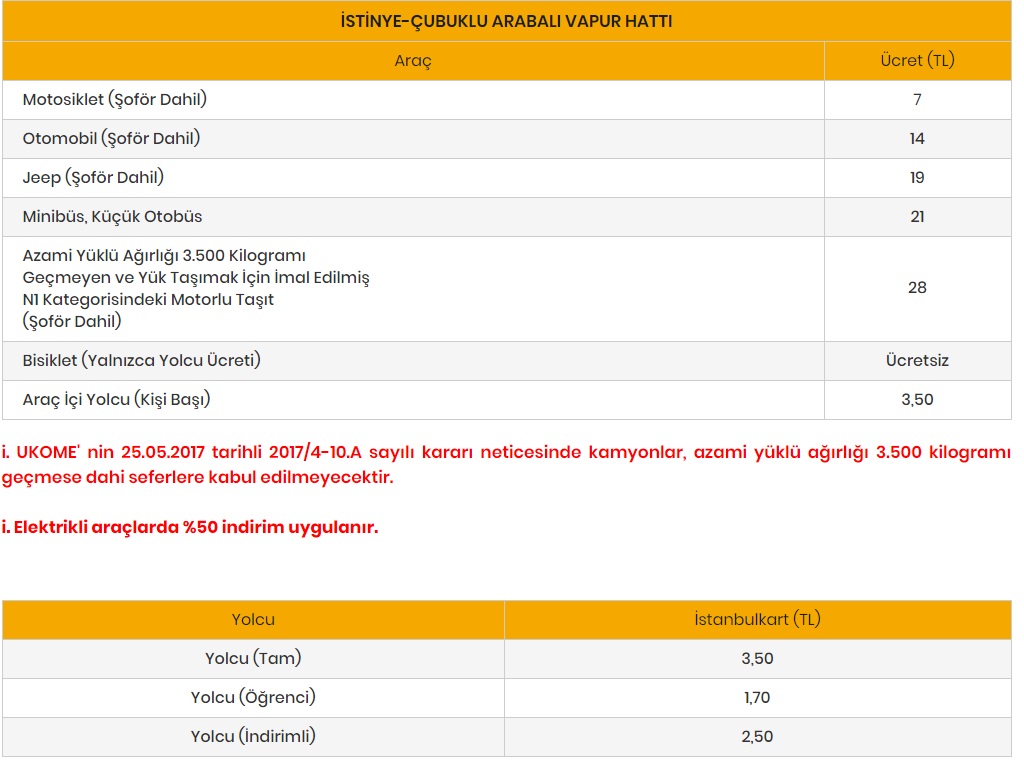
Task: Select the Otomobil (Şoför Dahil) row label
Action: pyautogui.click(x=111, y=139)
